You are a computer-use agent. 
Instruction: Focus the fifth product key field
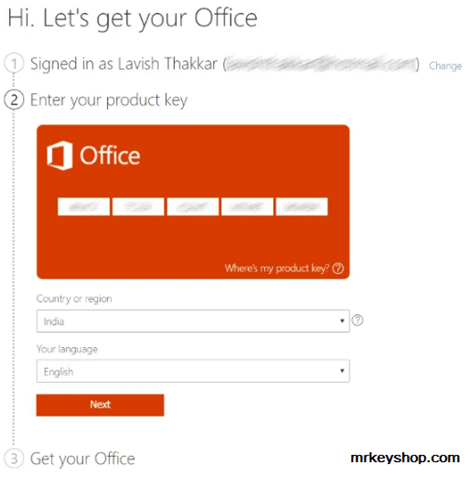click(302, 207)
